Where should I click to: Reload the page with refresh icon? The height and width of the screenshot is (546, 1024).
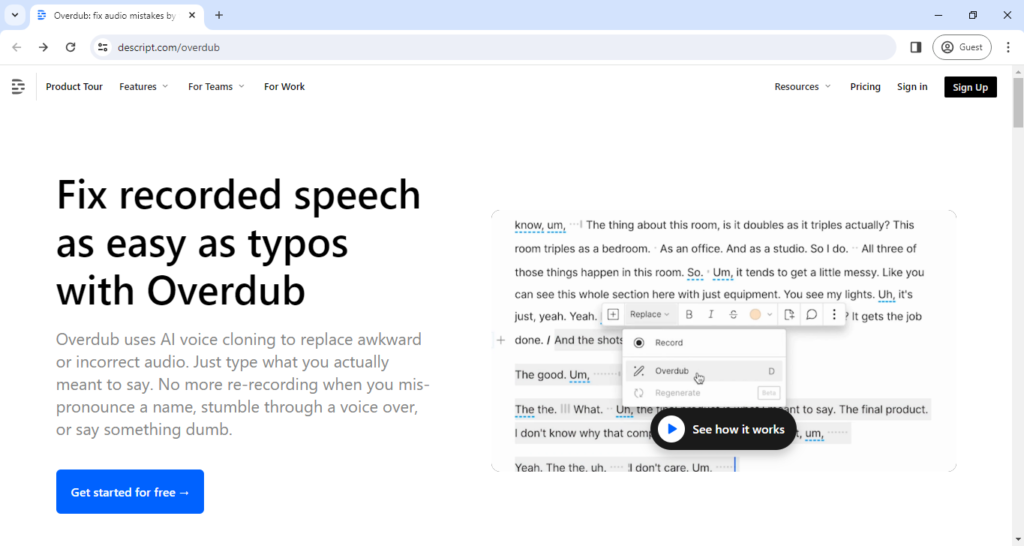[x=70, y=47]
